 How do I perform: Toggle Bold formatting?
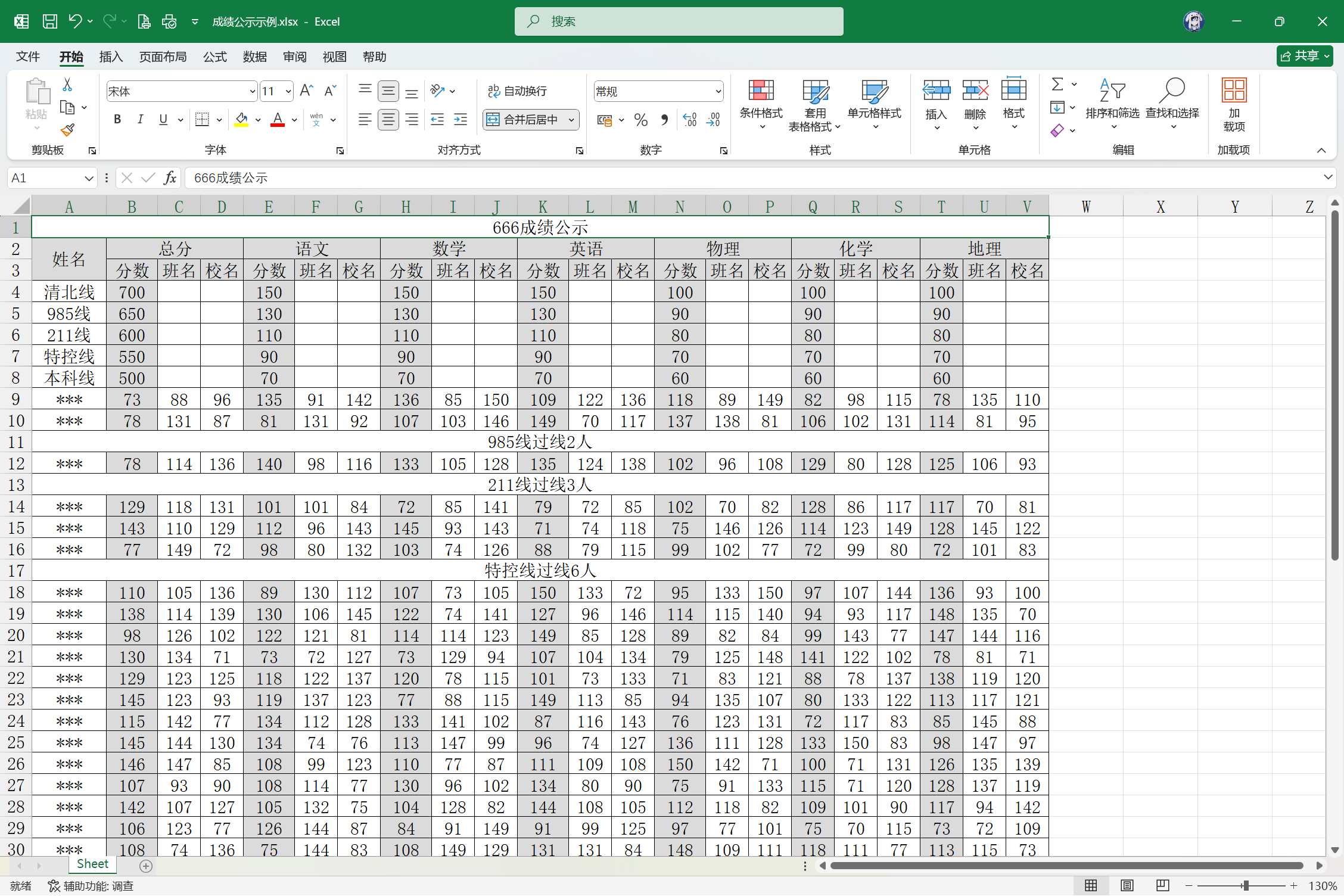(117, 120)
